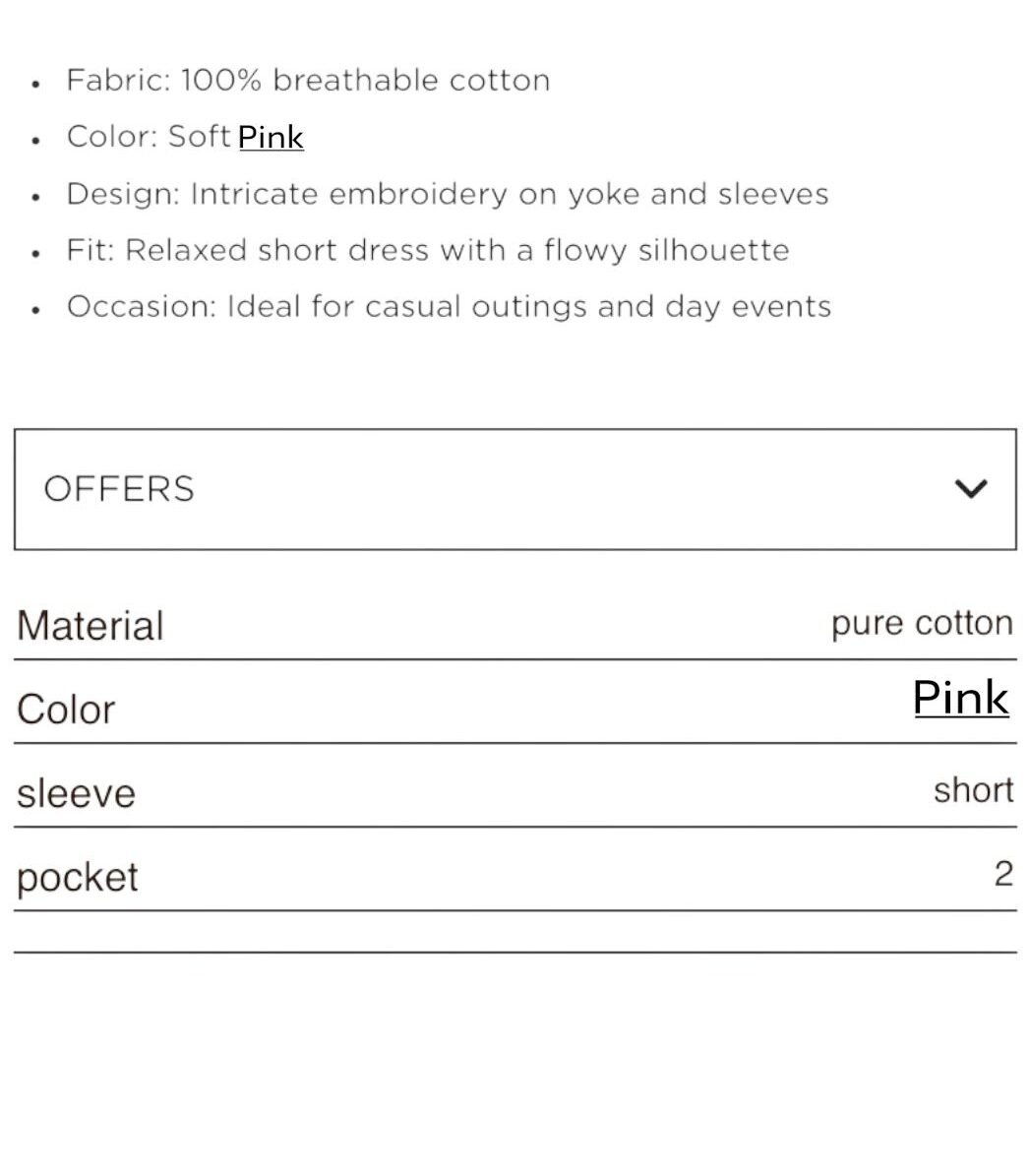Click the Color label in table
The width and height of the screenshot is (1029, 1176).
pyautogui.click(x=66, y=710)
